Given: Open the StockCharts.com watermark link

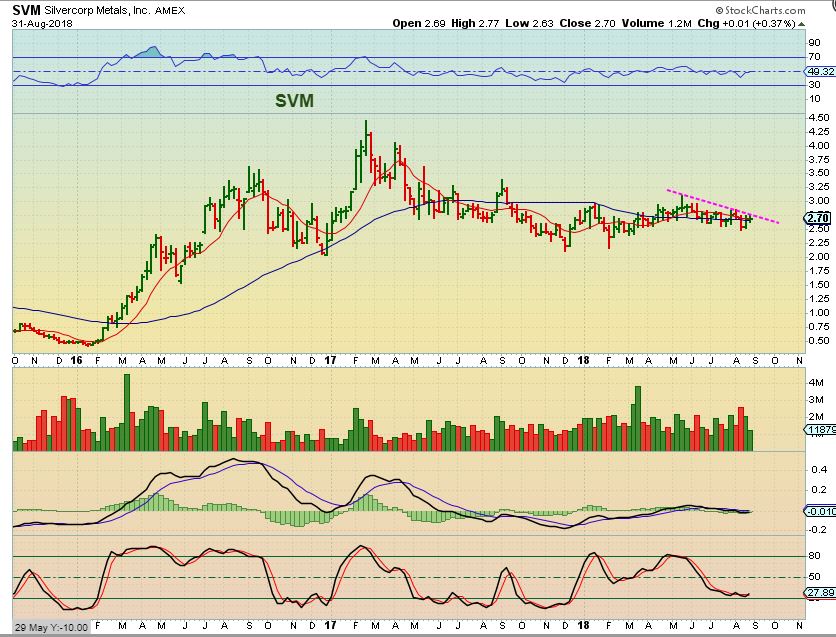Looking at the screenshot, I should tap(760, 10).
